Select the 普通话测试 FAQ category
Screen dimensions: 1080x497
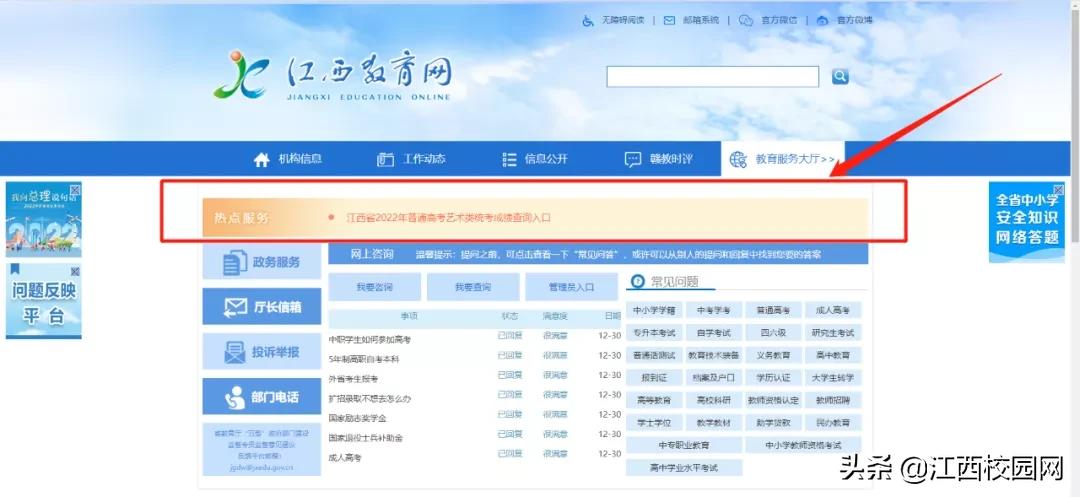click(654, 355)
